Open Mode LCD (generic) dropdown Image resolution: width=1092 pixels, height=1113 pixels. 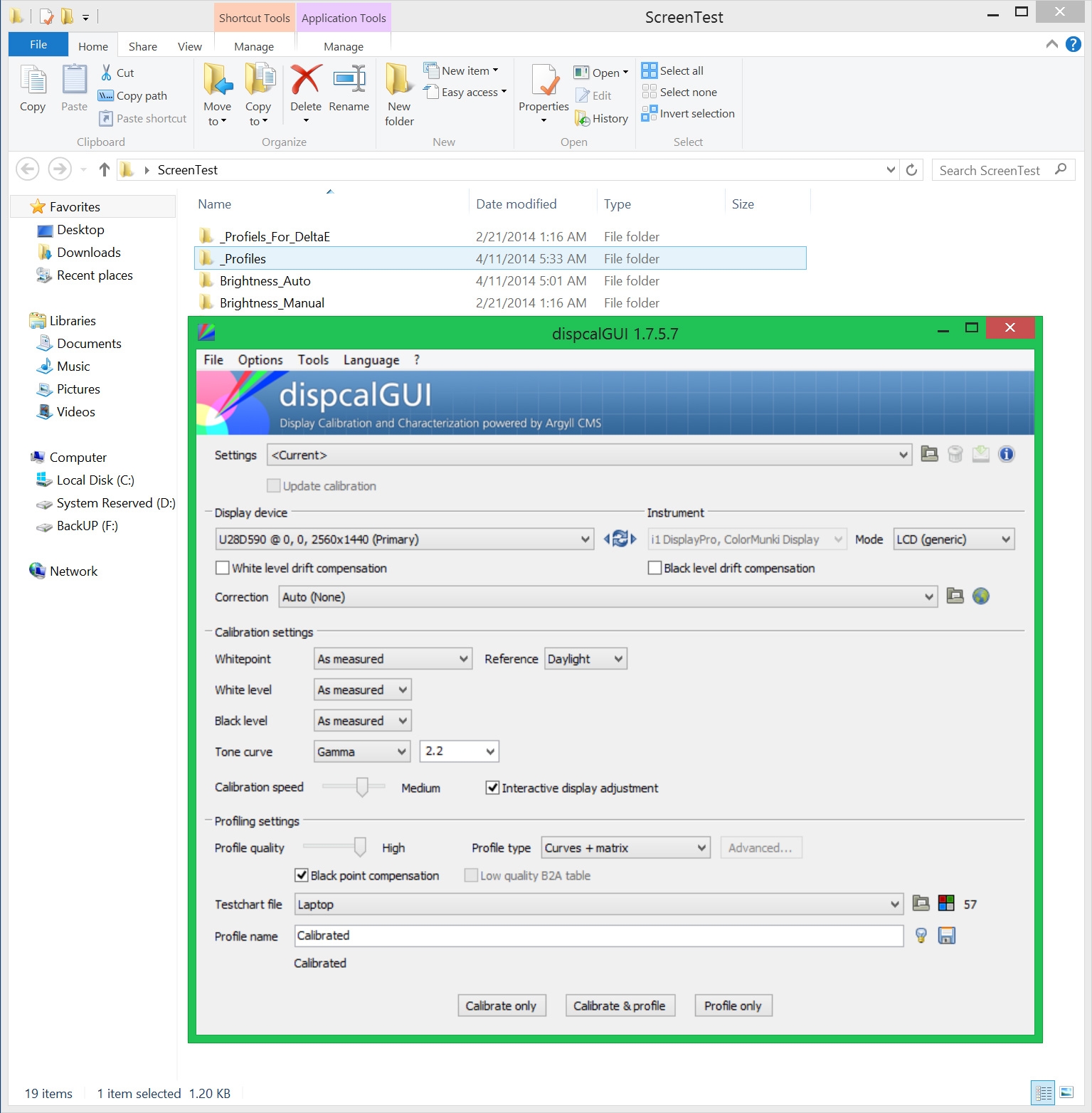tap(954, 539)
